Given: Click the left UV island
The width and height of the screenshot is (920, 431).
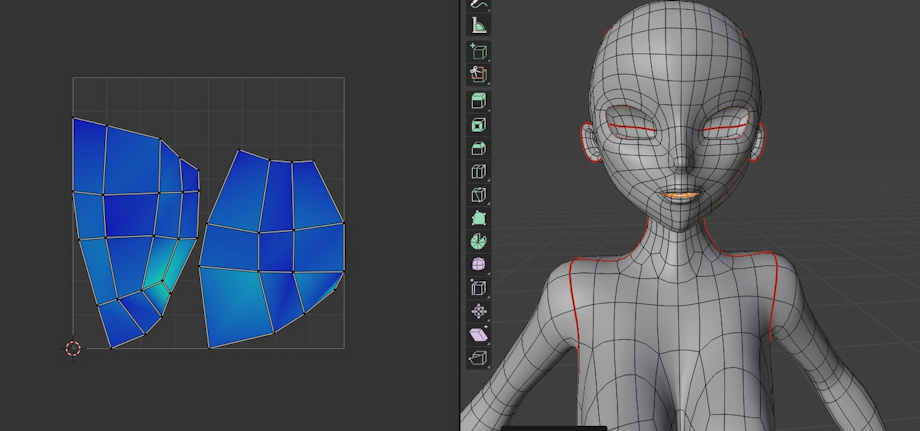Looking at the screenshot, I should point(130,215).
